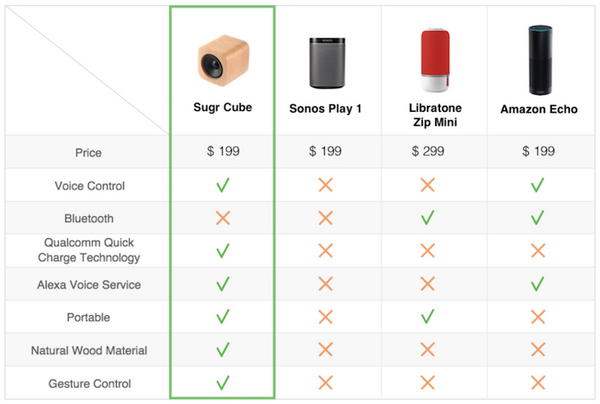Image resolution: width=600 pixels, height=404 pixels.
Task: Click Libratone Zip Mini Bluetooth checkmark
Action: coord(428,218)
